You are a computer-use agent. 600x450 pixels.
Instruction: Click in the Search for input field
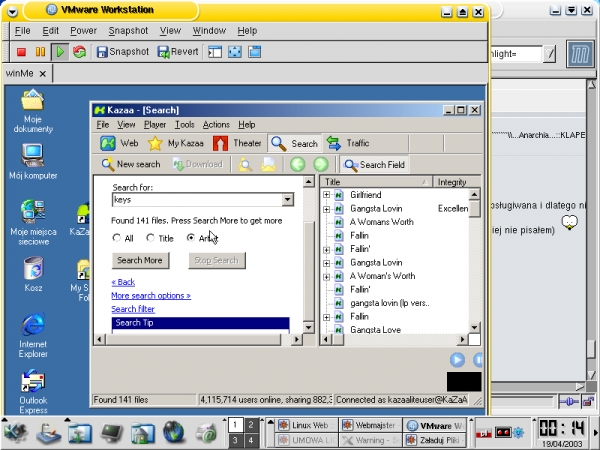[x=197, y=199]
